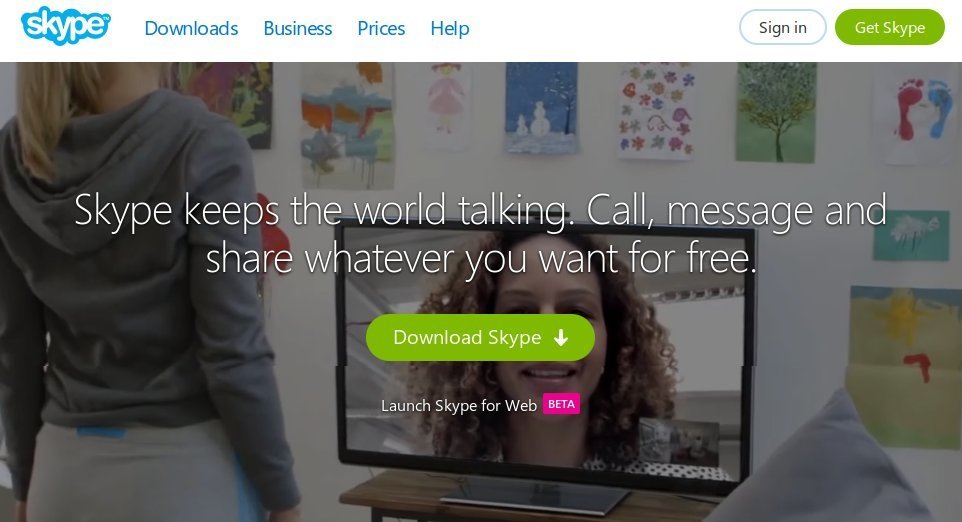Click the pink BETA badge
Viewport: 962px width, 522px height.
click(561, 404)
